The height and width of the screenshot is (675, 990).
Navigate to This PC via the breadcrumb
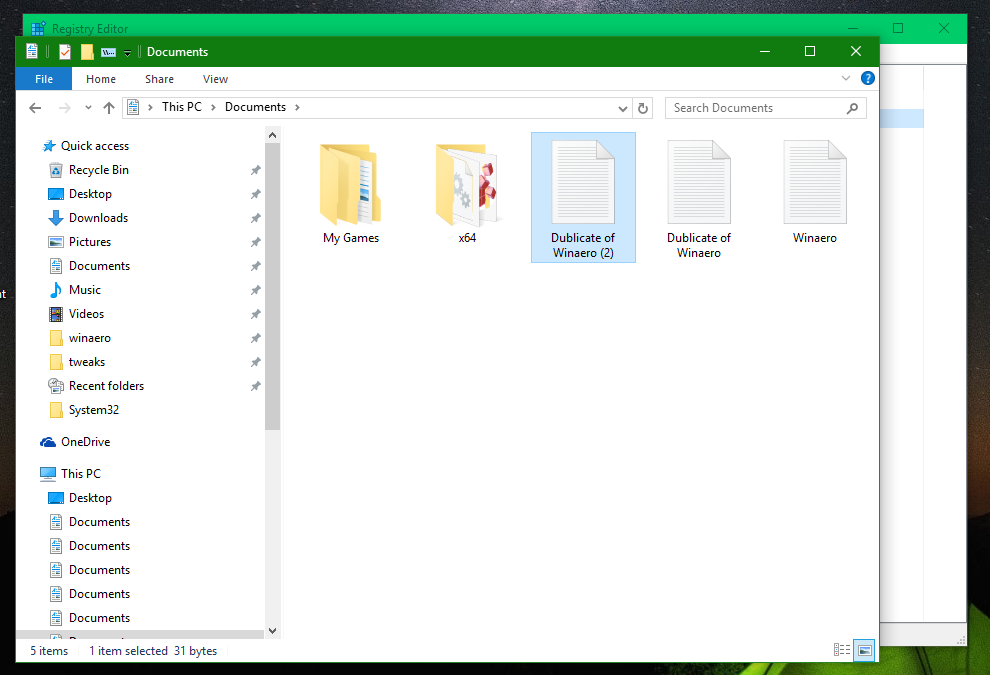coord(181,106)
